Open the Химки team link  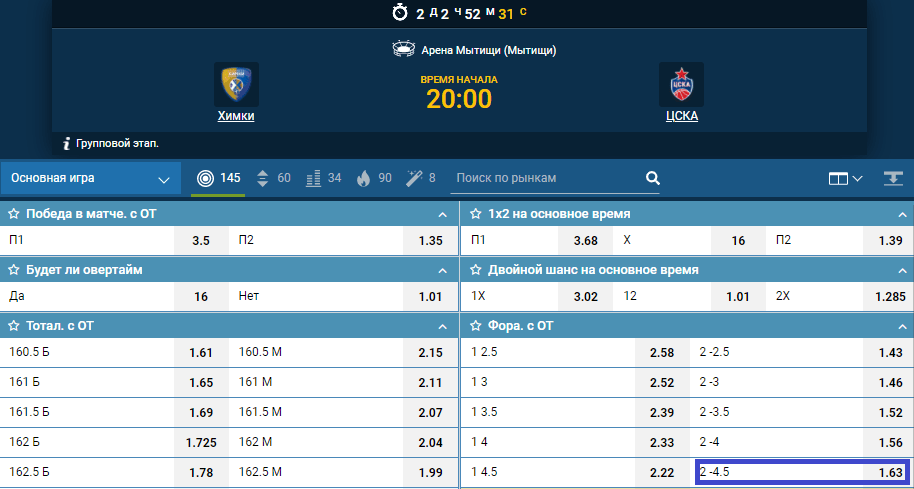236,116
